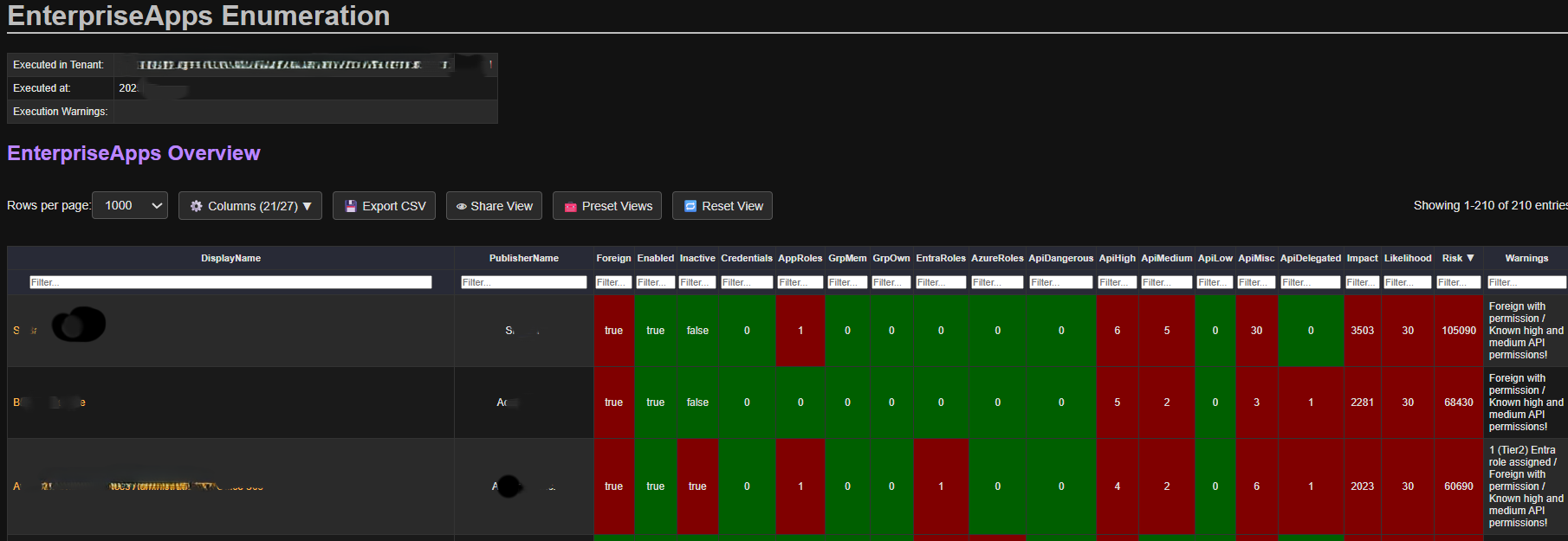The height and width of the screenshot is (541, 1568).
Task: Click the blue refresh Reset View icon
Action: (x=690, y=206)
